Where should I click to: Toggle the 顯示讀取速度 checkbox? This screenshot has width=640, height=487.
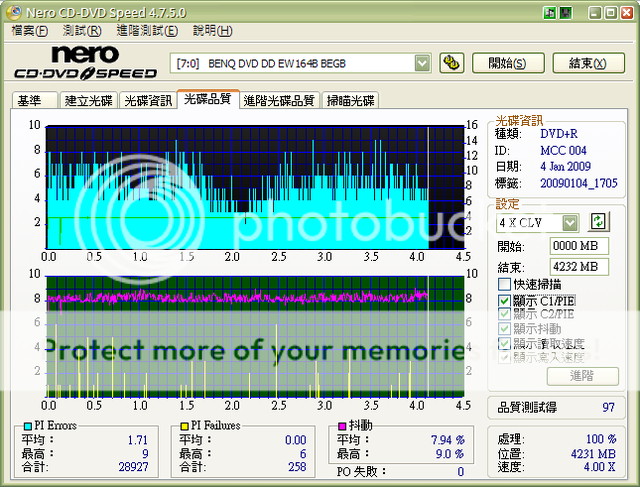click(504, 342)
